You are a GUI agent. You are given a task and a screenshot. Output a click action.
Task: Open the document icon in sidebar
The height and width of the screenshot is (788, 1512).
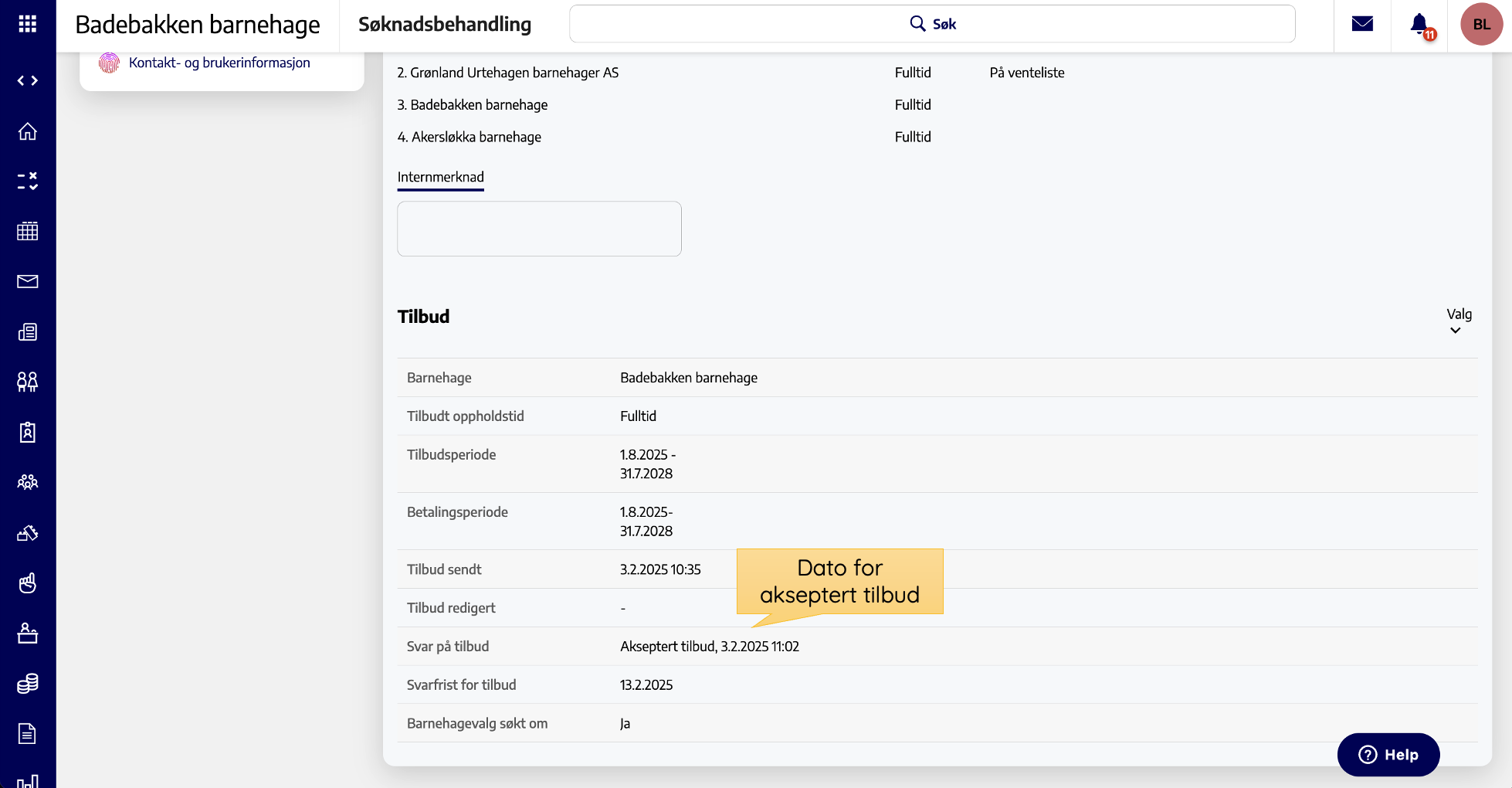28,733
